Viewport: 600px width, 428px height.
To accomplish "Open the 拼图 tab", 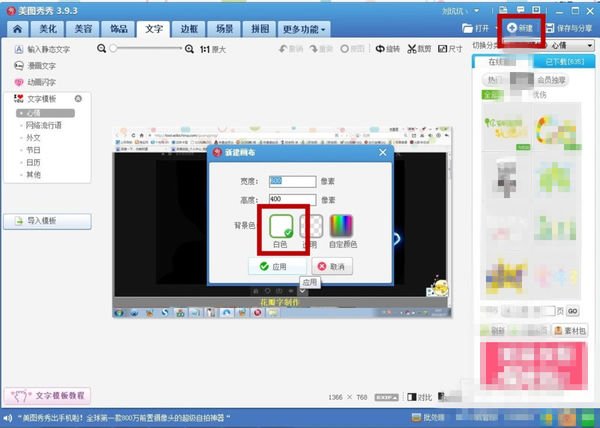I will 260,29.
